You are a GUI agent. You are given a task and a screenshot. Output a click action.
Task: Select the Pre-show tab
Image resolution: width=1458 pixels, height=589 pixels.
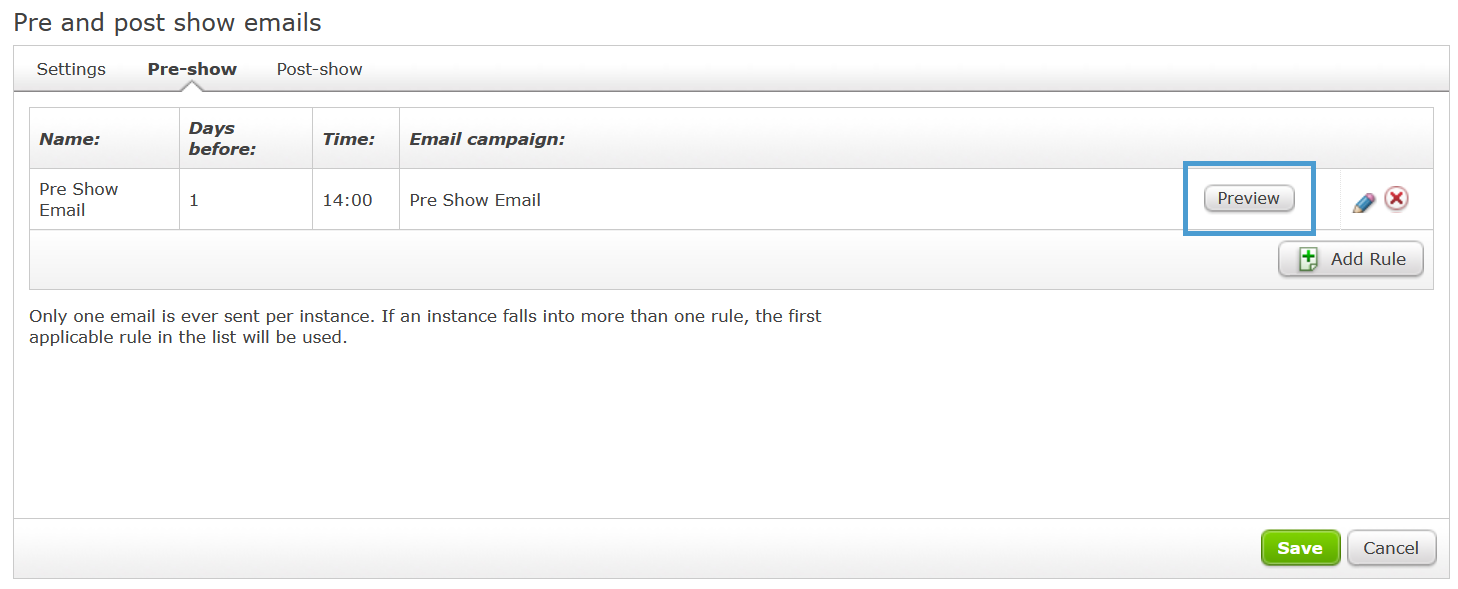[192, 69]
